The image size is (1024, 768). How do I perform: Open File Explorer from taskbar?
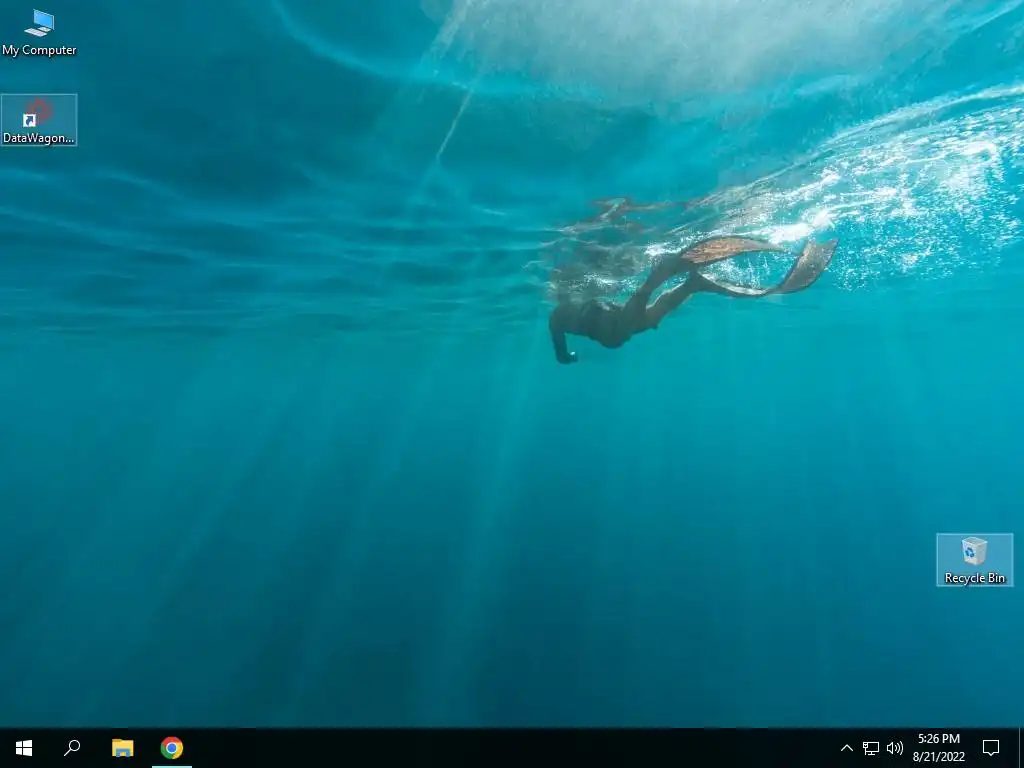[x=122, y=748]
